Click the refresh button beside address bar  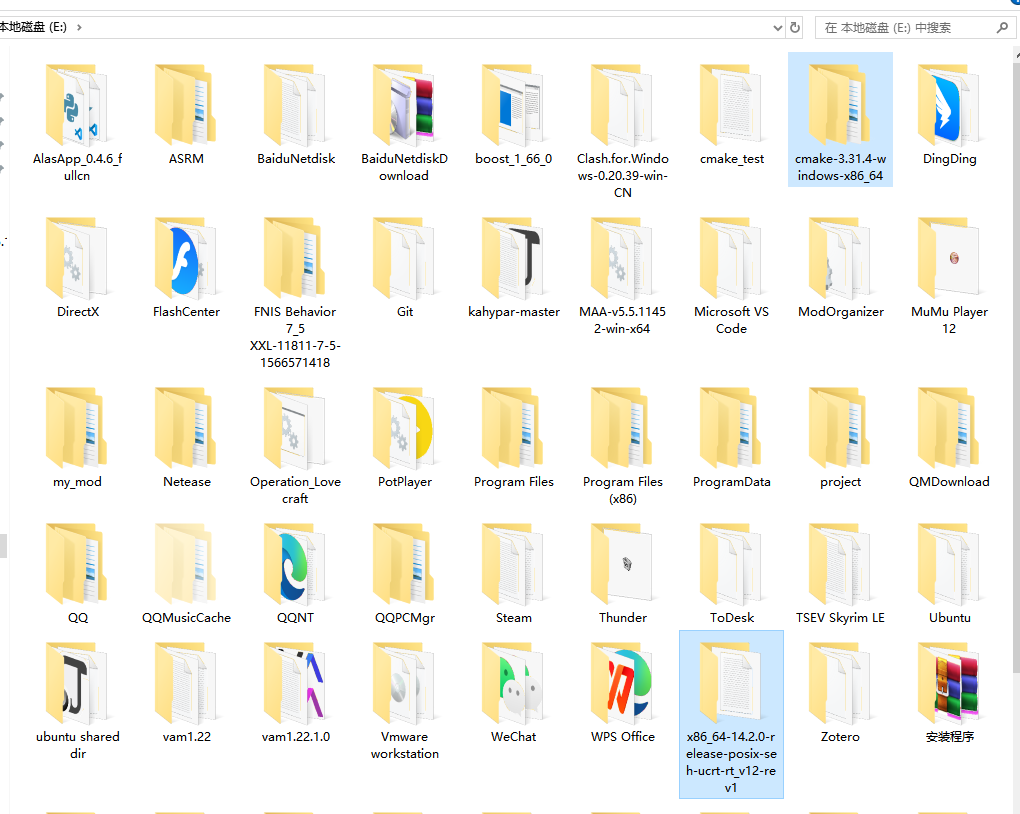(795, 27)
